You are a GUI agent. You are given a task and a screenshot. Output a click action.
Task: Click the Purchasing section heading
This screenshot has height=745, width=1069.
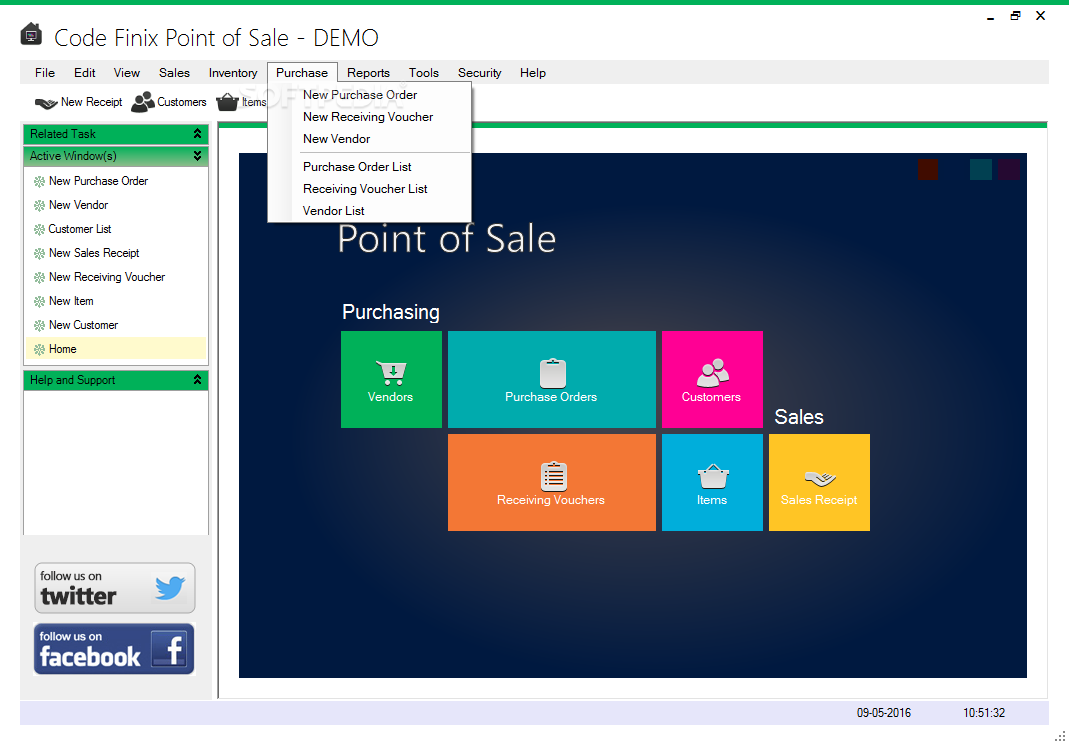[x=391, y=312]
